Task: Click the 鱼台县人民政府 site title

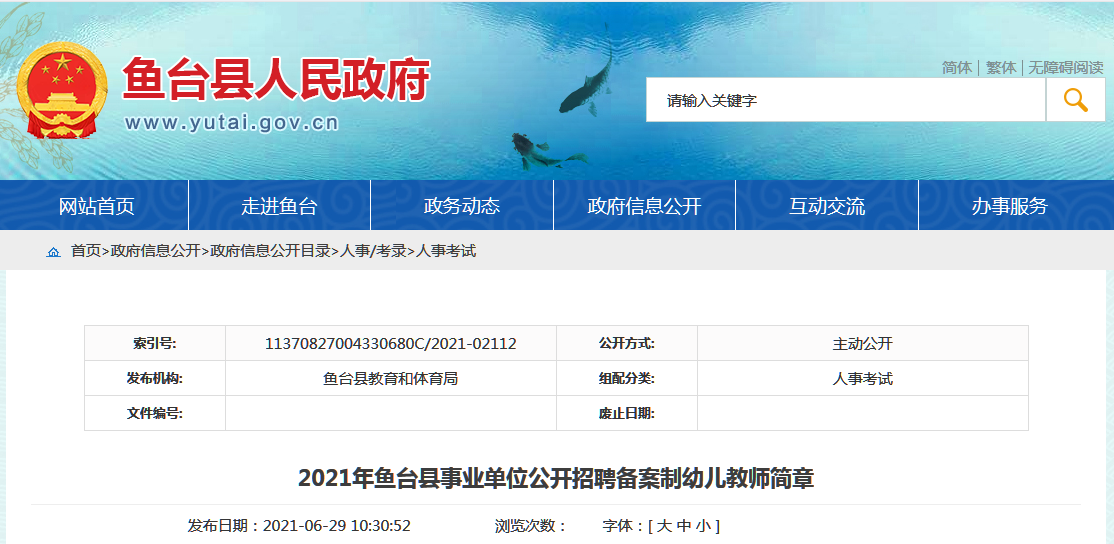Action: coord(276,79)
